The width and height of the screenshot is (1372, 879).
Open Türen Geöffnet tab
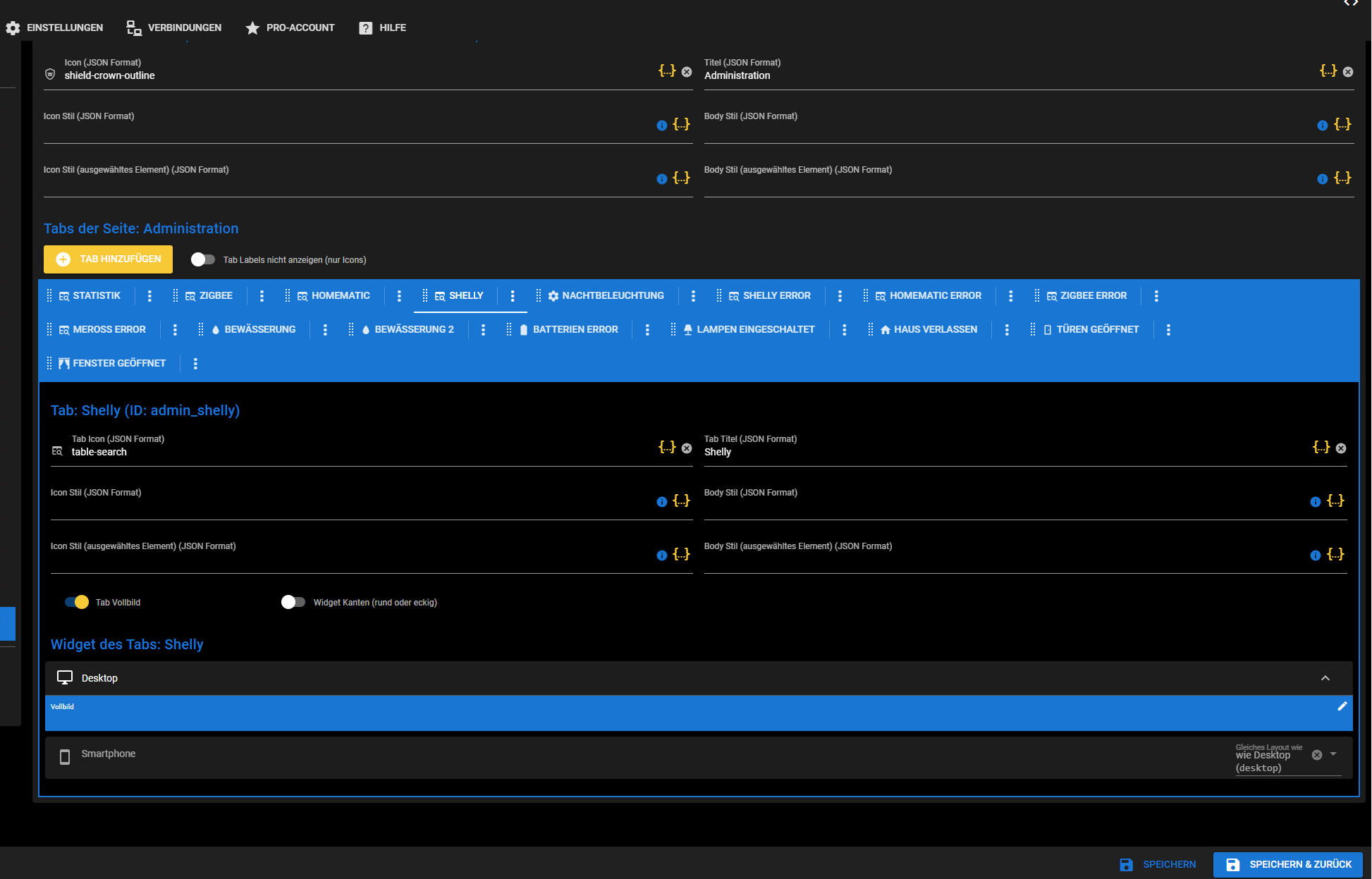1091,330
